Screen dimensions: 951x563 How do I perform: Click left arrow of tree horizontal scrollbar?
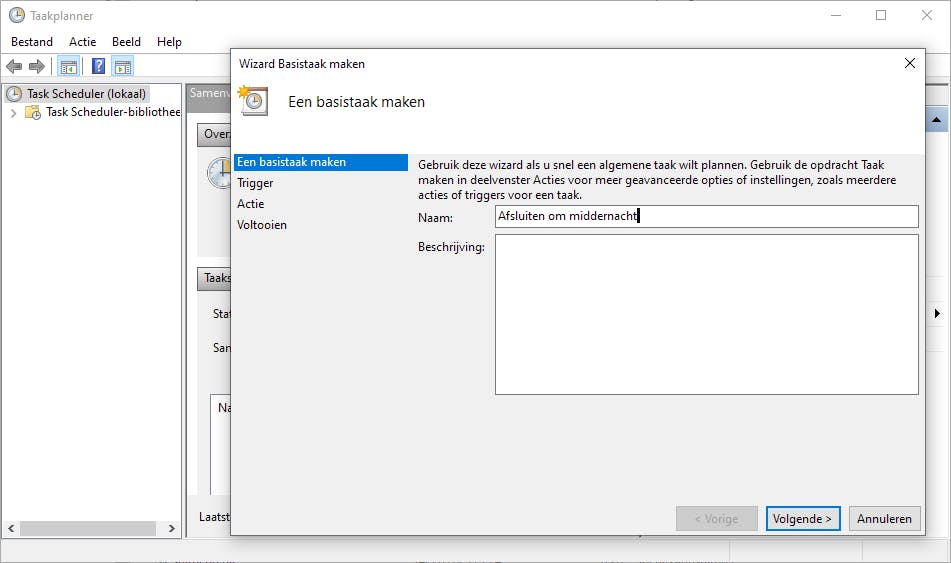pos(11,528)
